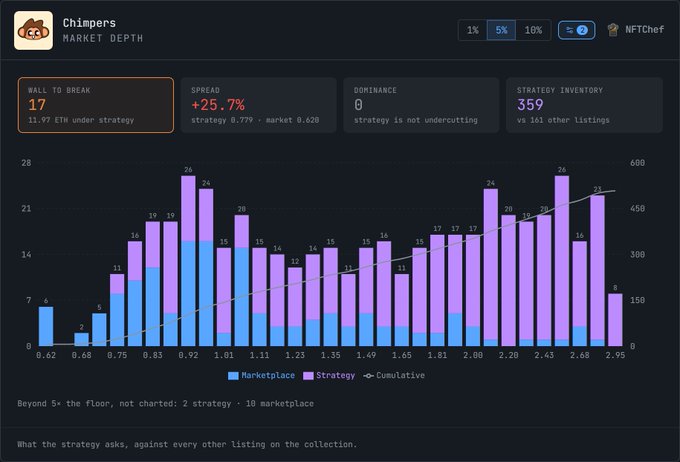
Task: Click the 0.62 bar labeled 6
Action: tap(46, 326)
